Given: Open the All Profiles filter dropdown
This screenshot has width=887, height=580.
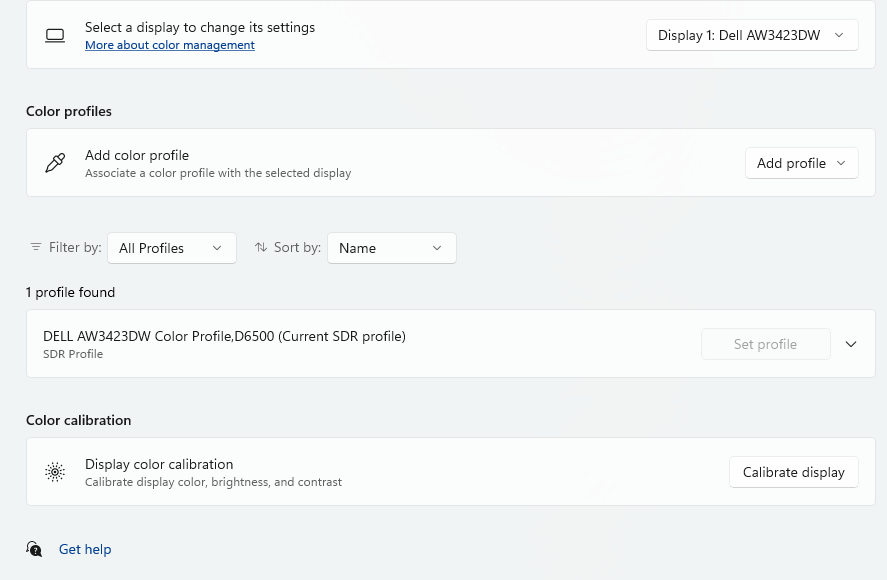Looking at the screenshot, I should (171, 248).
